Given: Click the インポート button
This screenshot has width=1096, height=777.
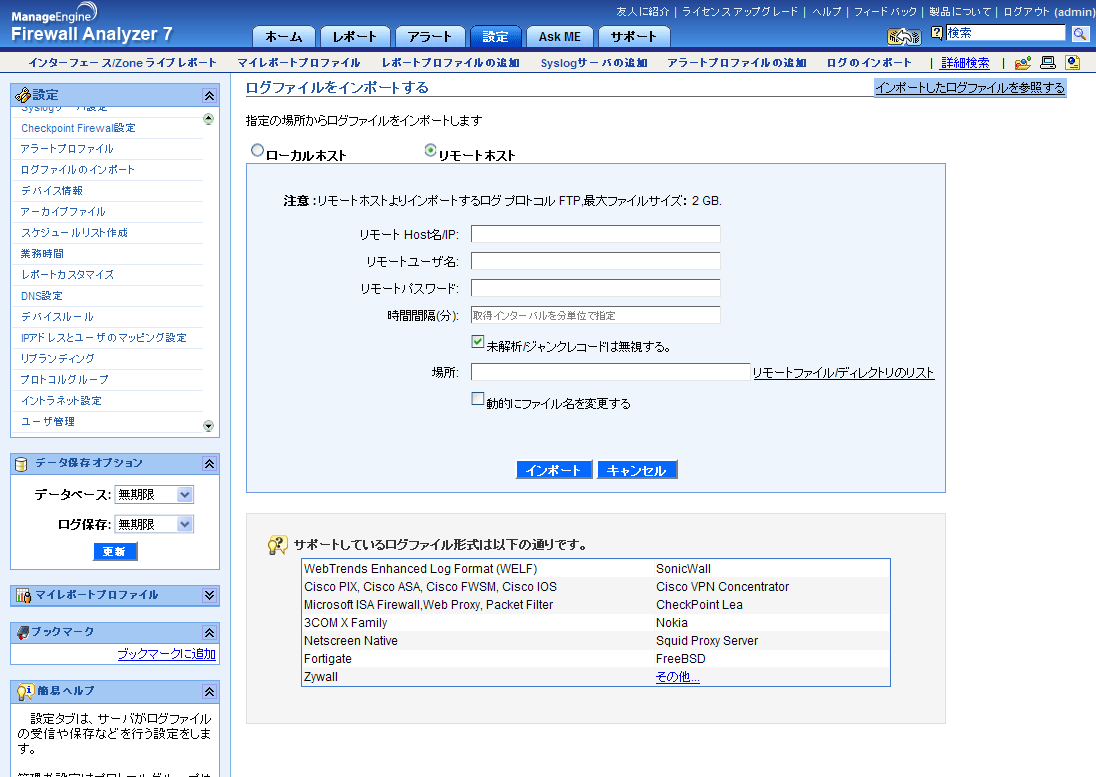Looking at the screenshot, I should [x=554, y=470].
